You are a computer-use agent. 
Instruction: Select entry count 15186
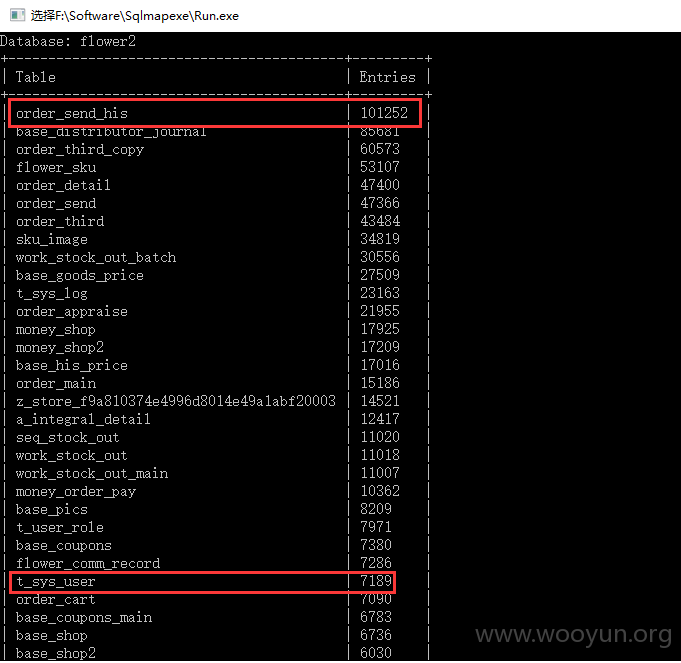[x=380, y=383]
